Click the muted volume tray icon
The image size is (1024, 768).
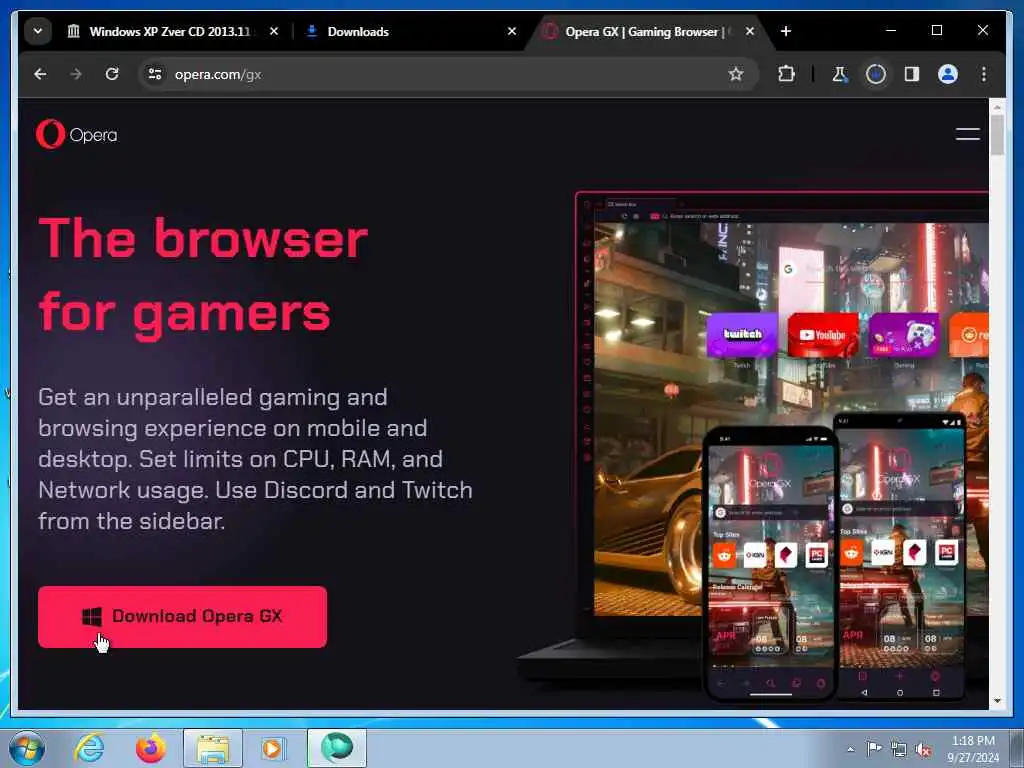tap(923, 750)
